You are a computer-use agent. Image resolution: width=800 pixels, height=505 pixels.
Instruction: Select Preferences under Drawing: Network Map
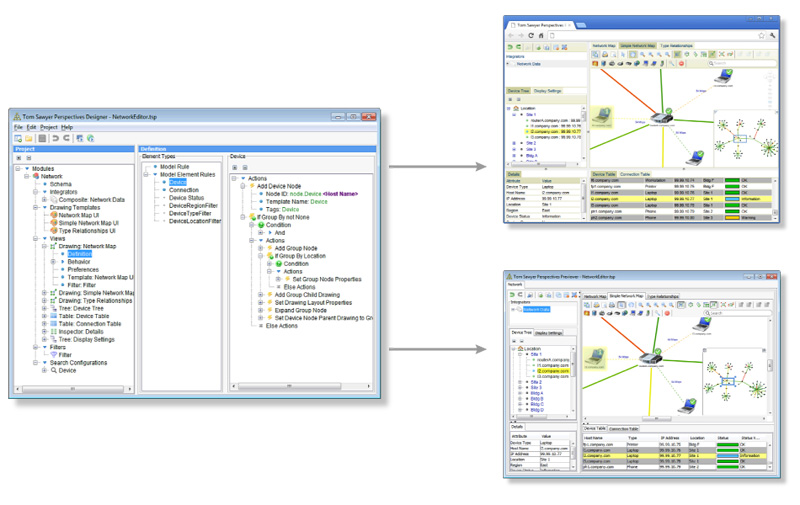pyautogui.click(x=83, y=269)
